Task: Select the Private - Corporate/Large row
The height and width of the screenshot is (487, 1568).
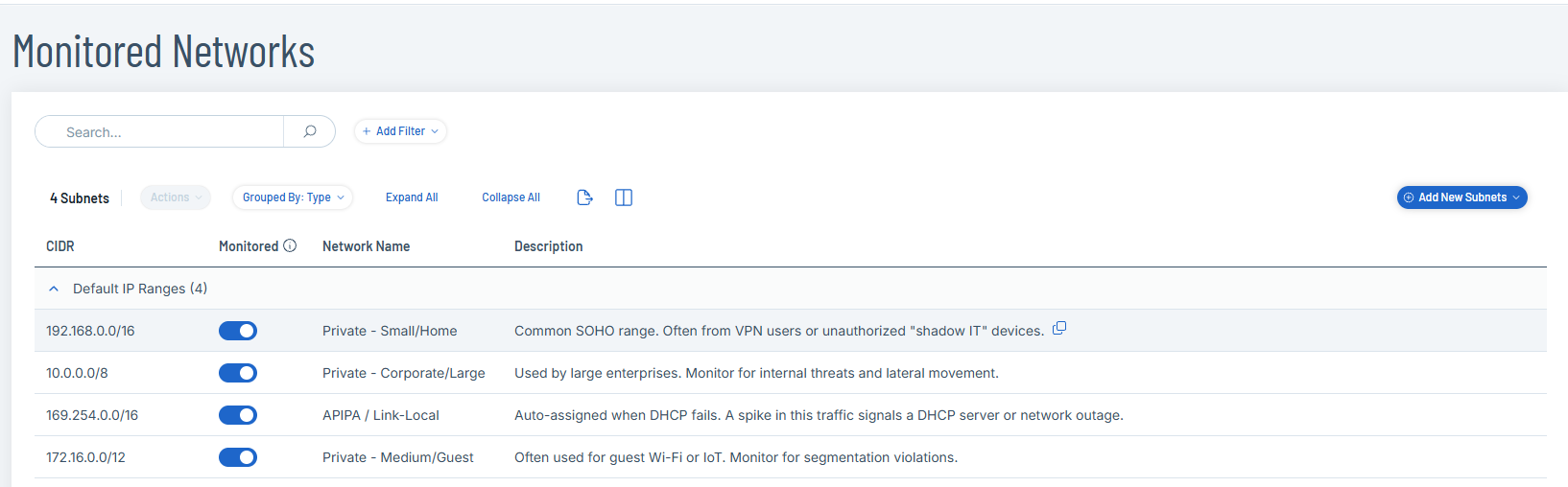Action: [403, 373]
